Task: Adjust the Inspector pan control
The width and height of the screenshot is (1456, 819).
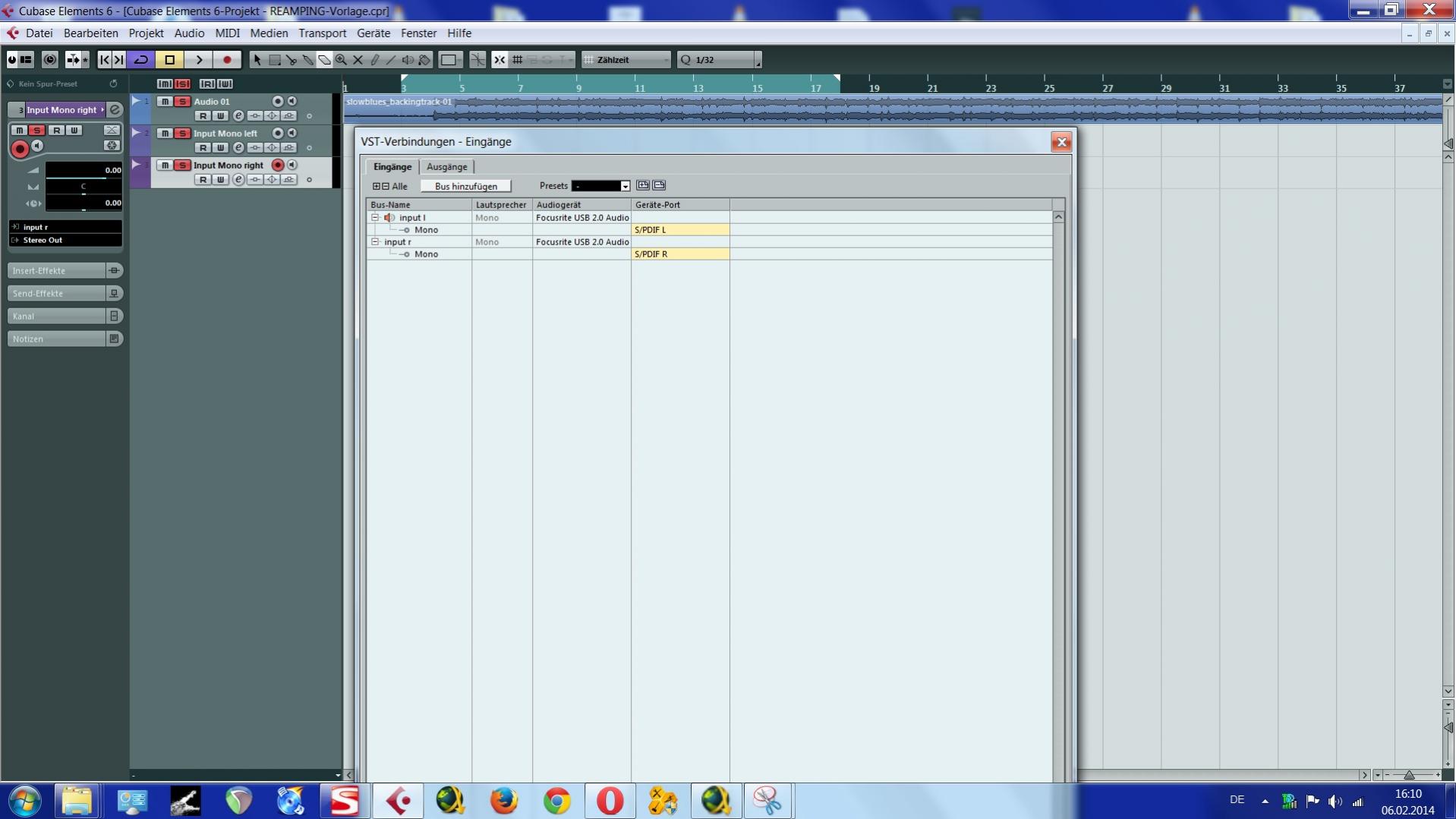Action: pos(84,187)
